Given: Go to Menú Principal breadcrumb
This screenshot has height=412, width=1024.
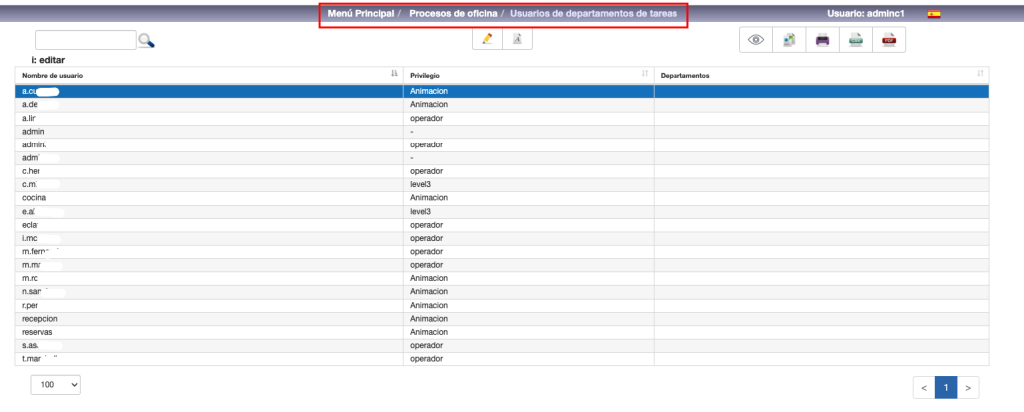Looking at the screenshot, I should (360, 14).
